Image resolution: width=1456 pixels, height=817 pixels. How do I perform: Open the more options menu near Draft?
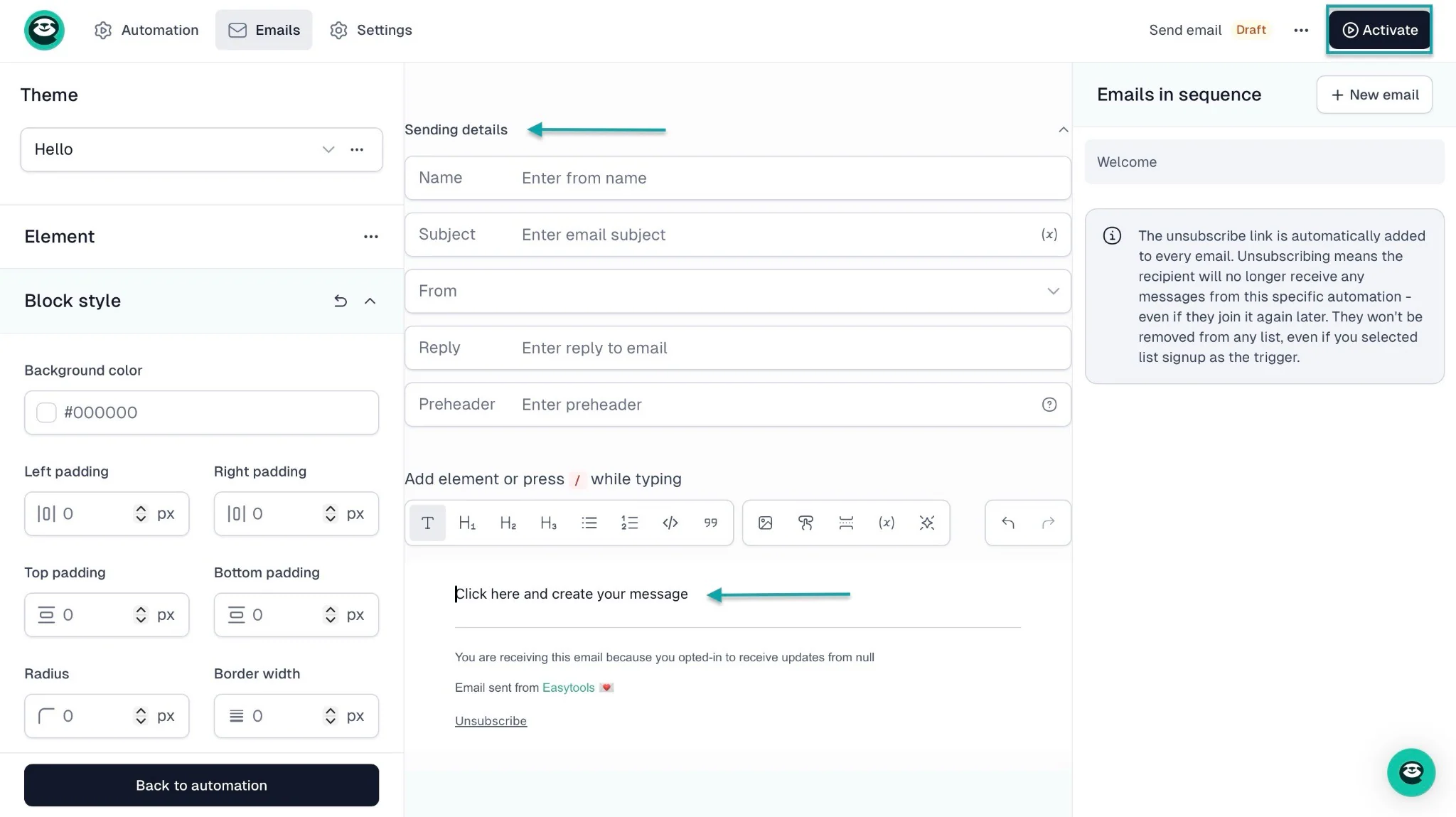[1301, 30]
